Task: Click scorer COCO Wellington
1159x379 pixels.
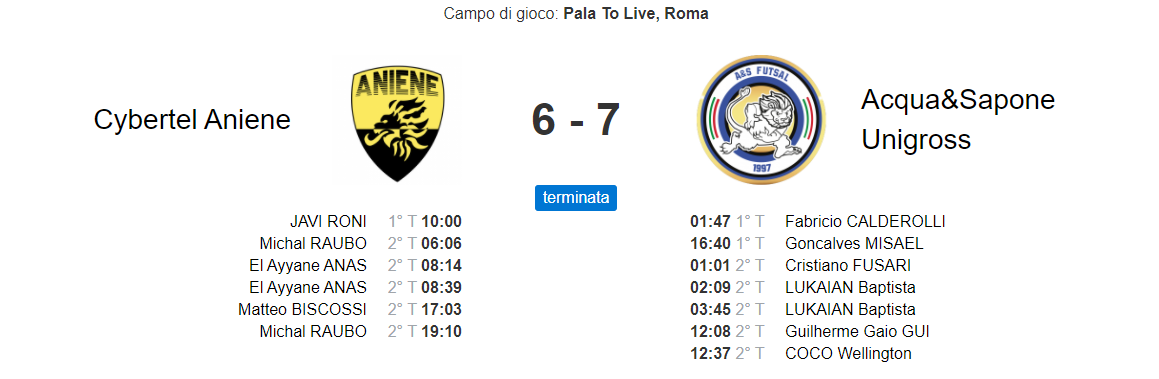Action: coord(848,354)
